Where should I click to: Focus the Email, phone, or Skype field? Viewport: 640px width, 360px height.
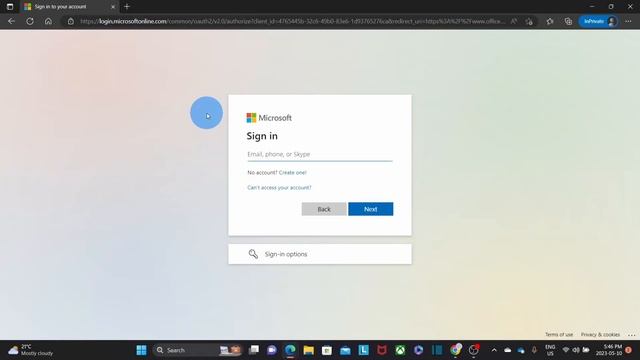click(320, 154)
